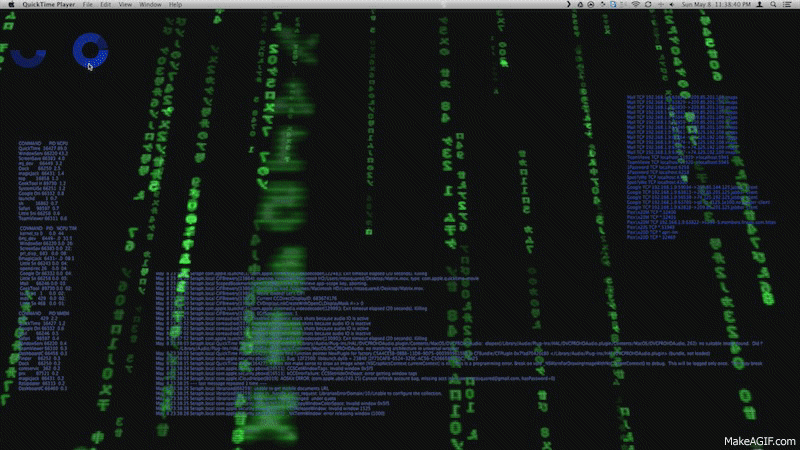Open the user account silhouette icon
The width and height of the screenshot is (800, 450).
click(760, 5)
